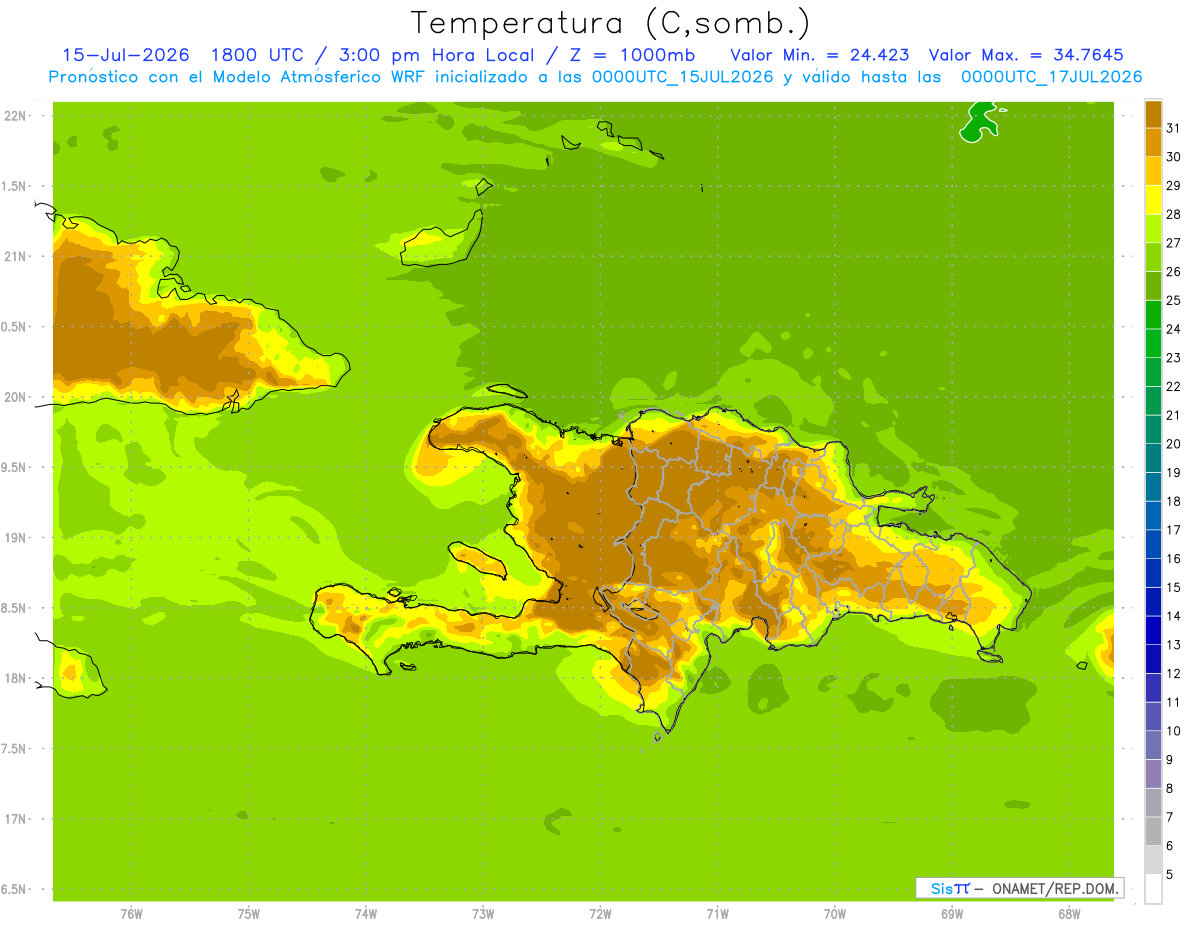Pick the yellow legend swatch between 28 and 29
Screen dimensions: 1200x927
coord(1153,200)
